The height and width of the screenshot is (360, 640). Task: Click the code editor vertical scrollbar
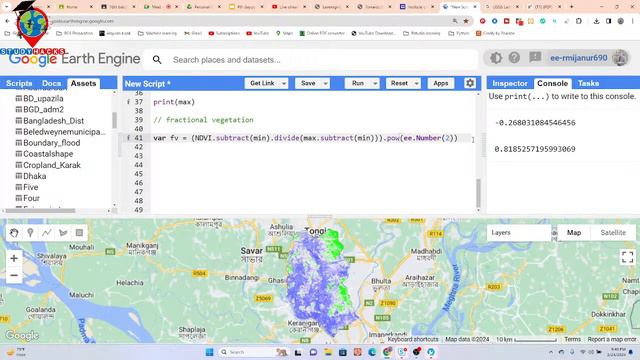[478, 193]
